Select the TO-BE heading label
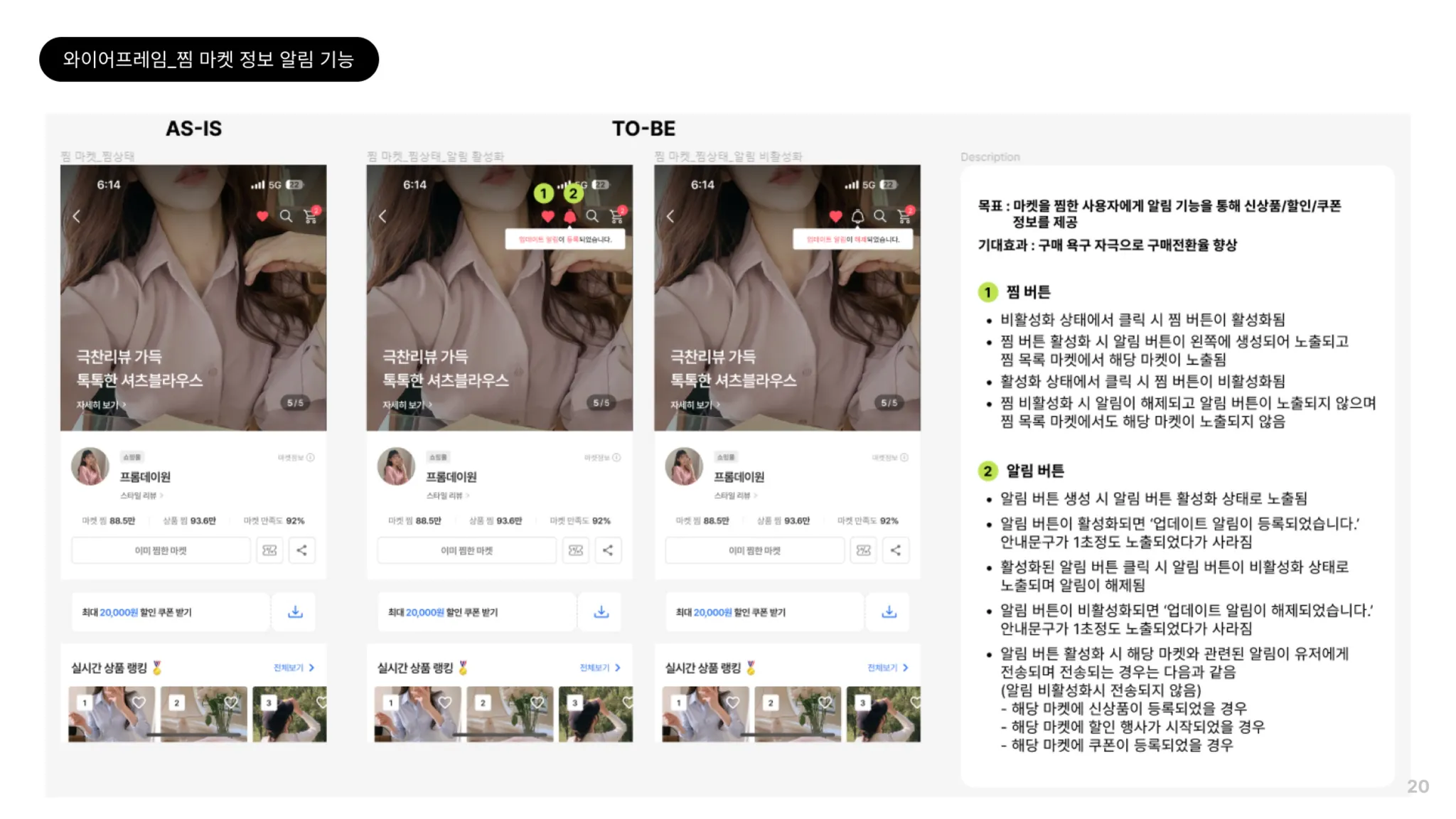This screenshot has height=819, width=1456. (643, 129)
